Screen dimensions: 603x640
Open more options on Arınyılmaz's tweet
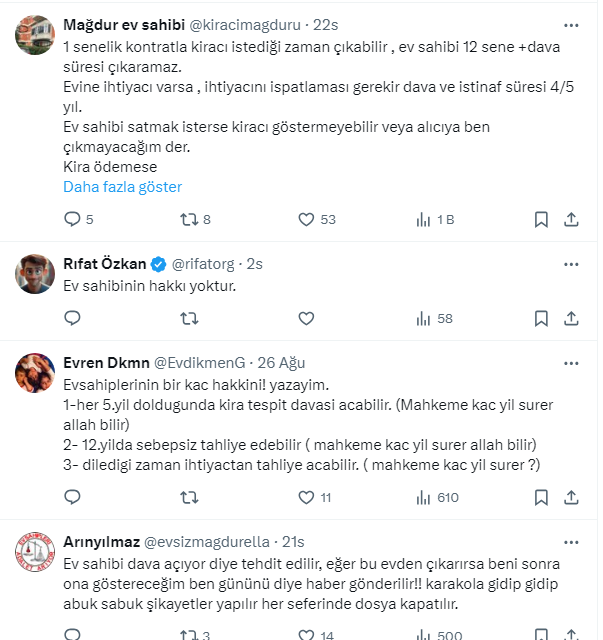coord(571,541)
